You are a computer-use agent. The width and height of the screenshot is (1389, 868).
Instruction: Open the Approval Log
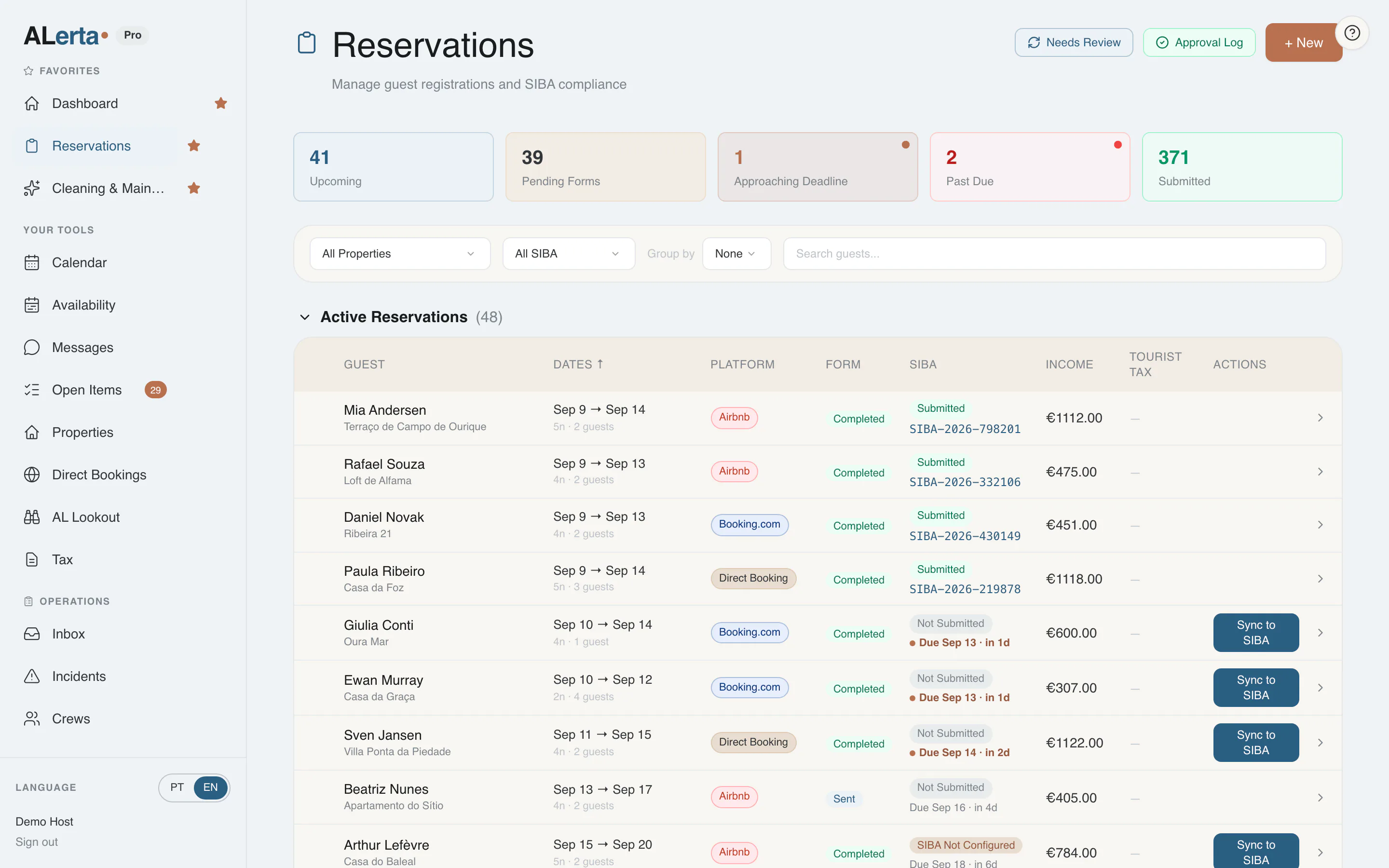(x=1199, y=42)
